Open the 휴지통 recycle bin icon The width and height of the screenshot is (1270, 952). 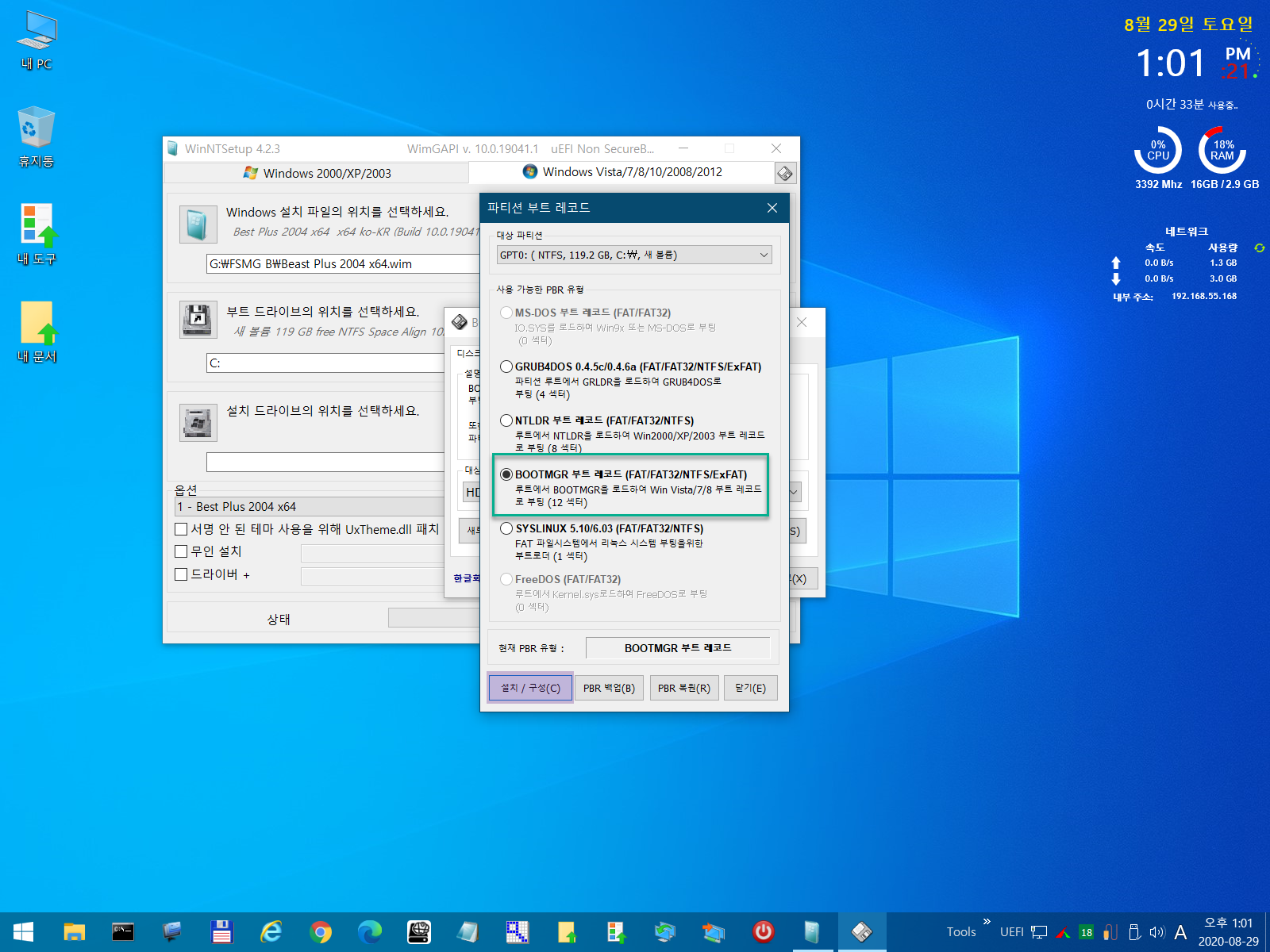pyautogui.click(x=37, y=136)
